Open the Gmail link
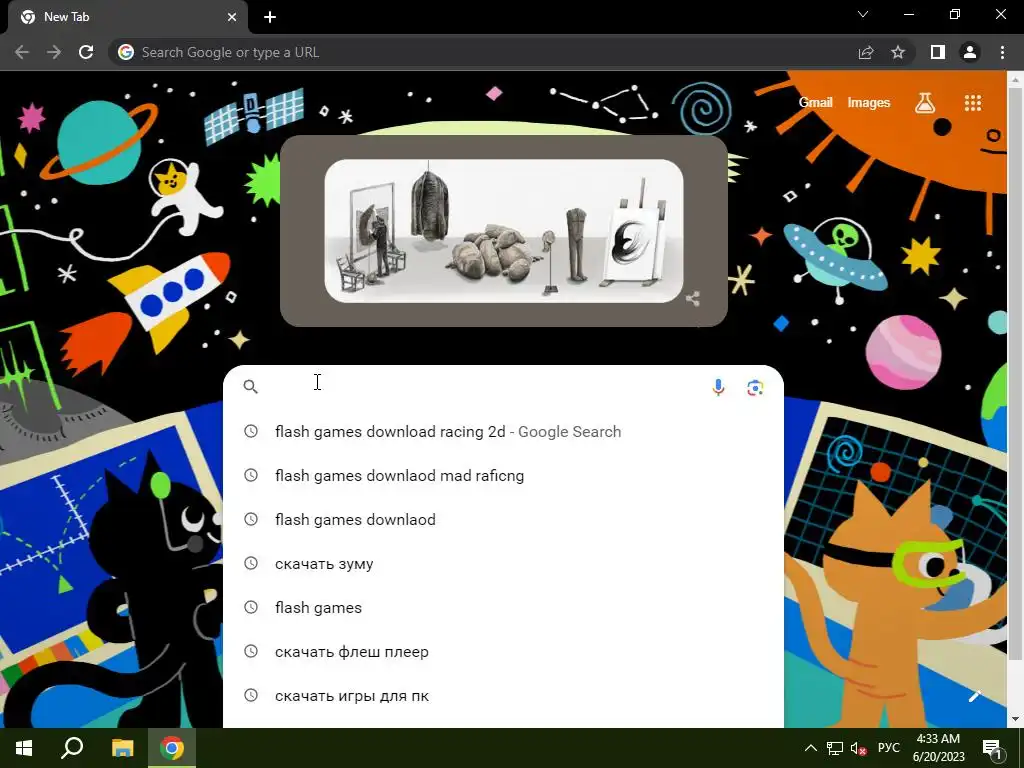 816,103
